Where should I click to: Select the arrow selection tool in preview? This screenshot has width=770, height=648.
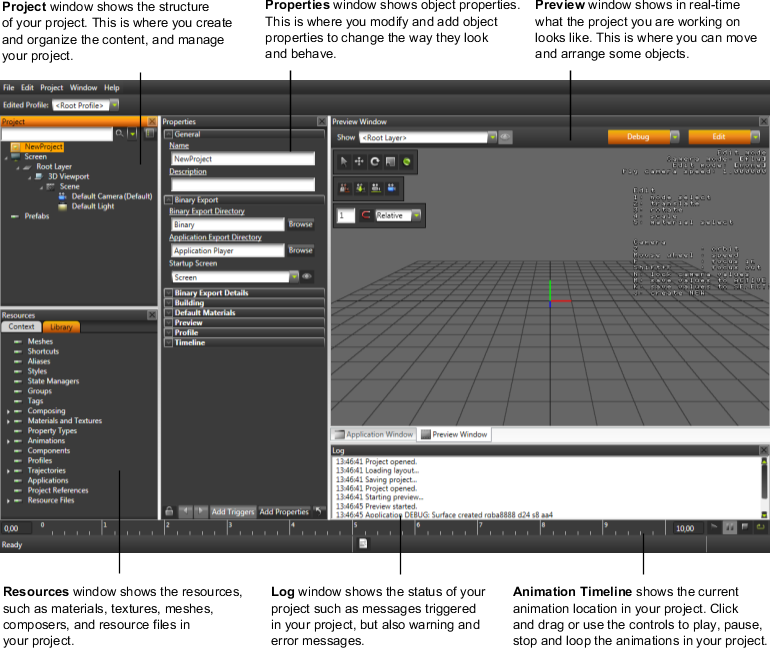(x=344, y=161)
